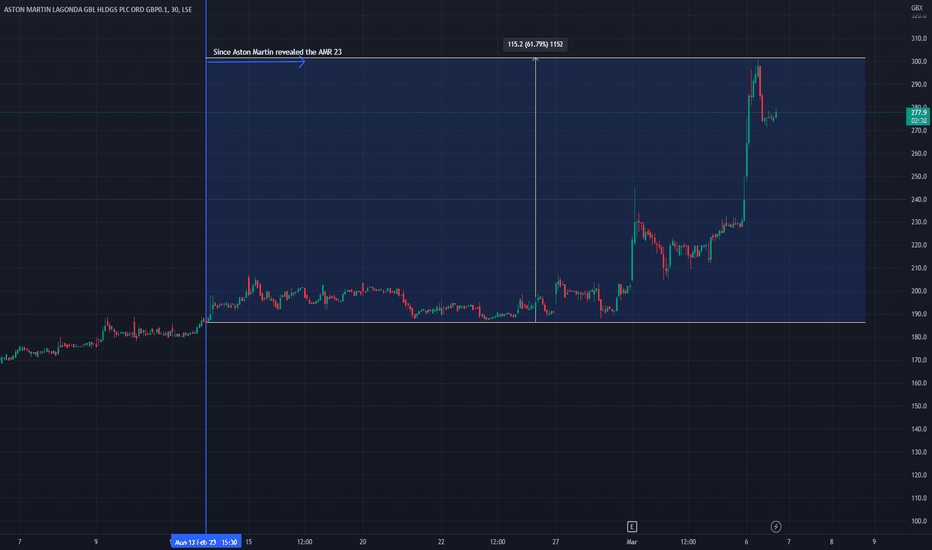Image resolution: width=932 pixels, height=550 pixels.
Task: Click the lightning bolt event icon
Action: click(776, 527)
